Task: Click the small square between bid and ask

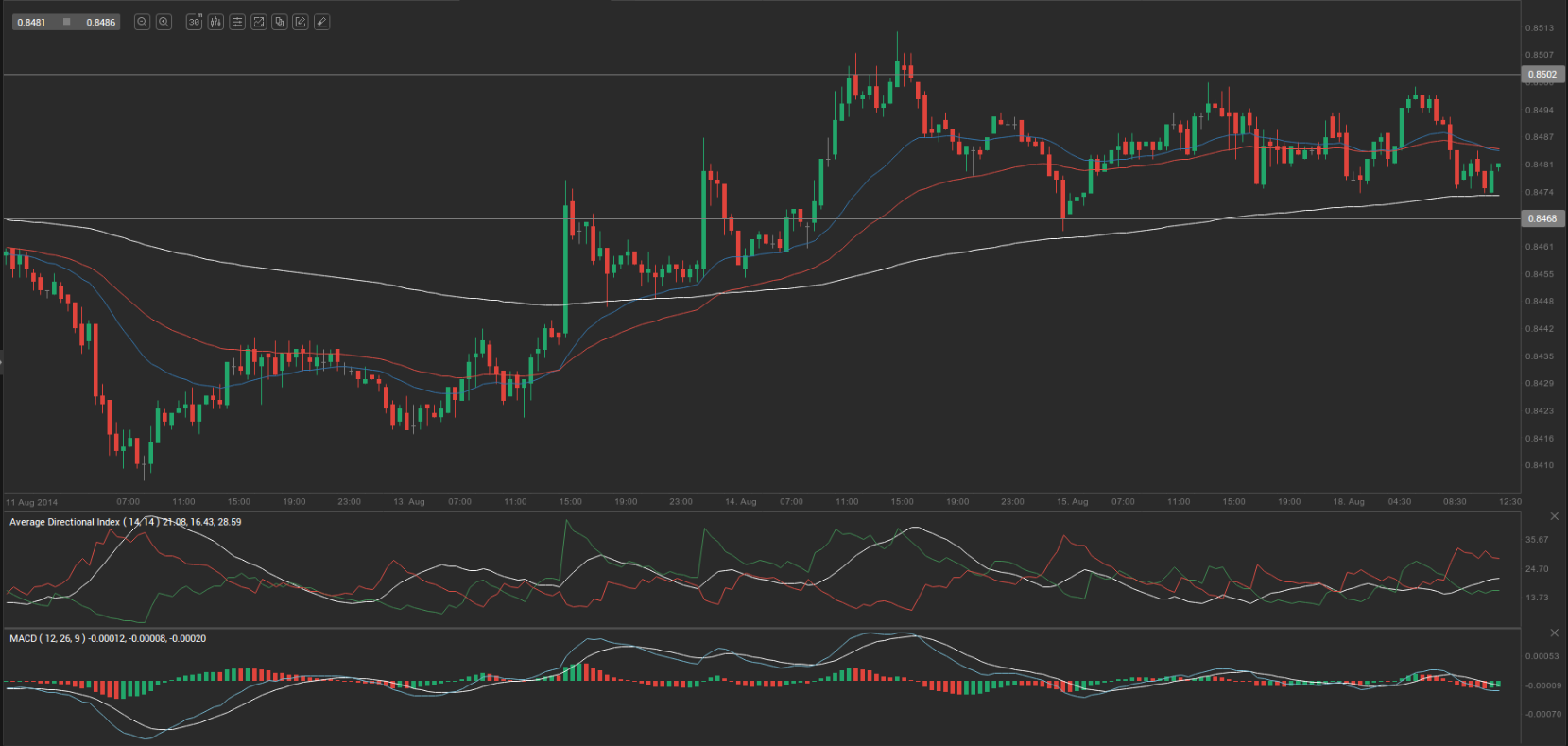Action: pyautogui.click(x=66, y=22)
